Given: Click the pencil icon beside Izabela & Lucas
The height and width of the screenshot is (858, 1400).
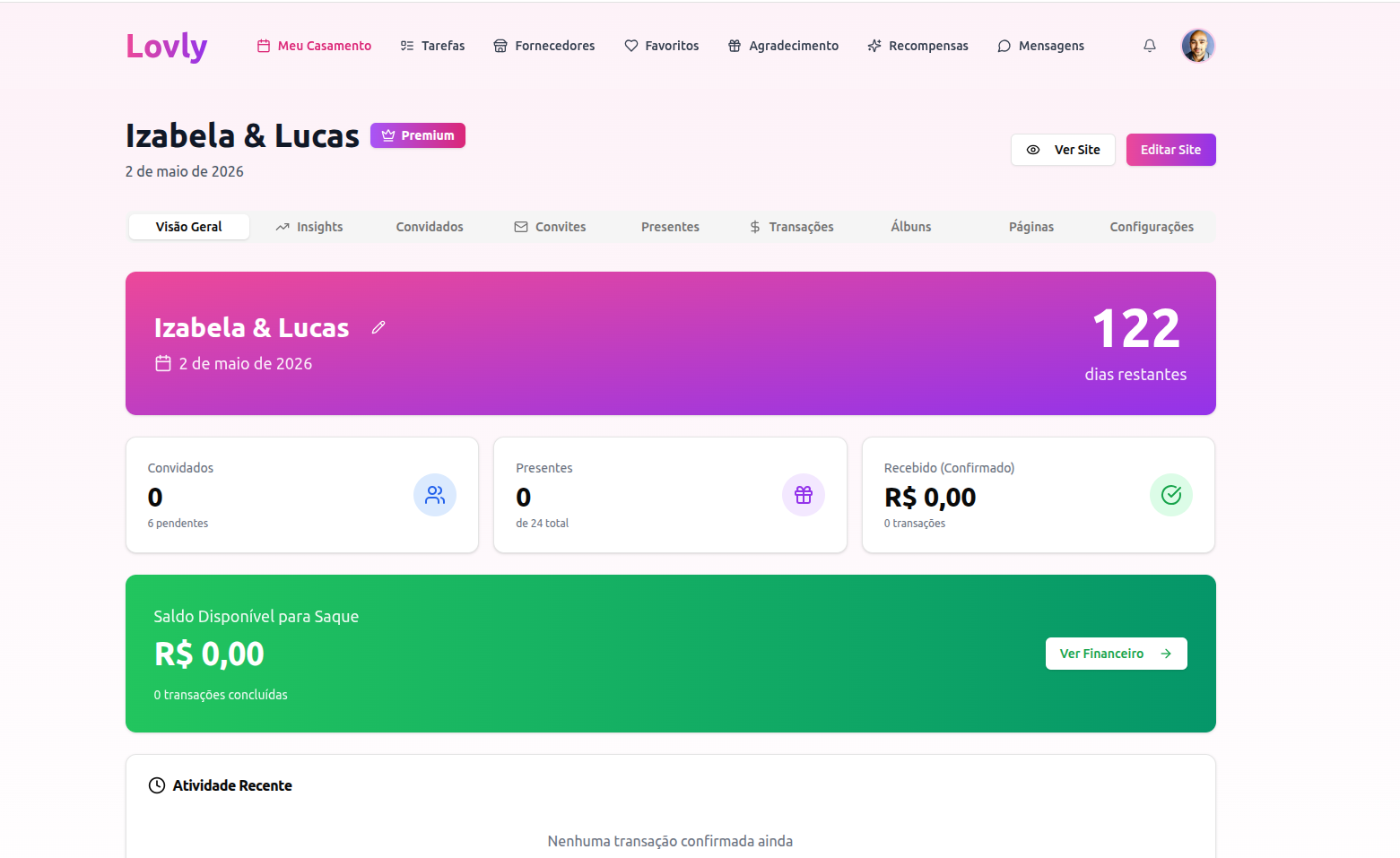Looking at the screenshot, I should pyautogui.click(x=378, y=328).
